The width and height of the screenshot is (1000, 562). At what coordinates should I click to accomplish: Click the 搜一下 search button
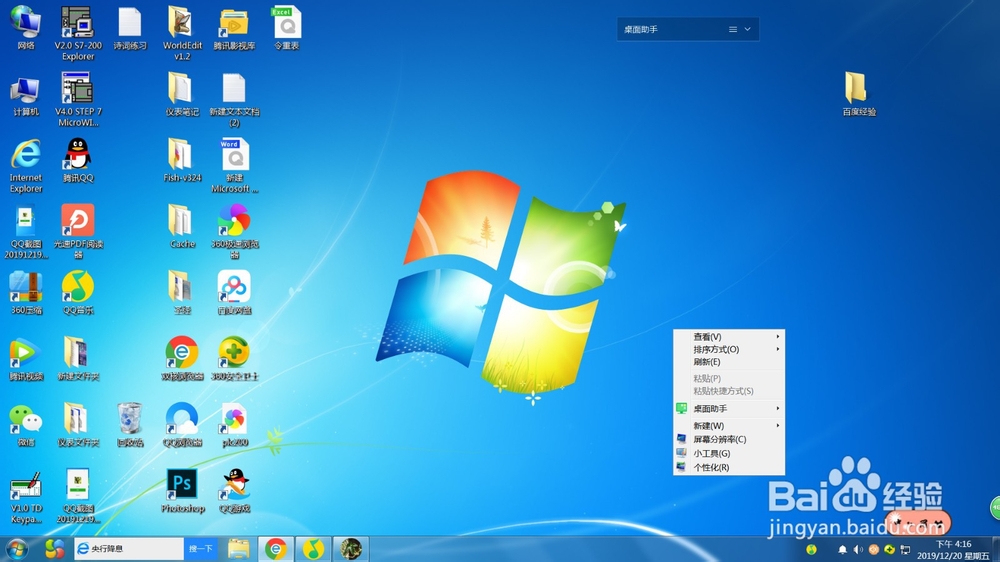point(200,549)
